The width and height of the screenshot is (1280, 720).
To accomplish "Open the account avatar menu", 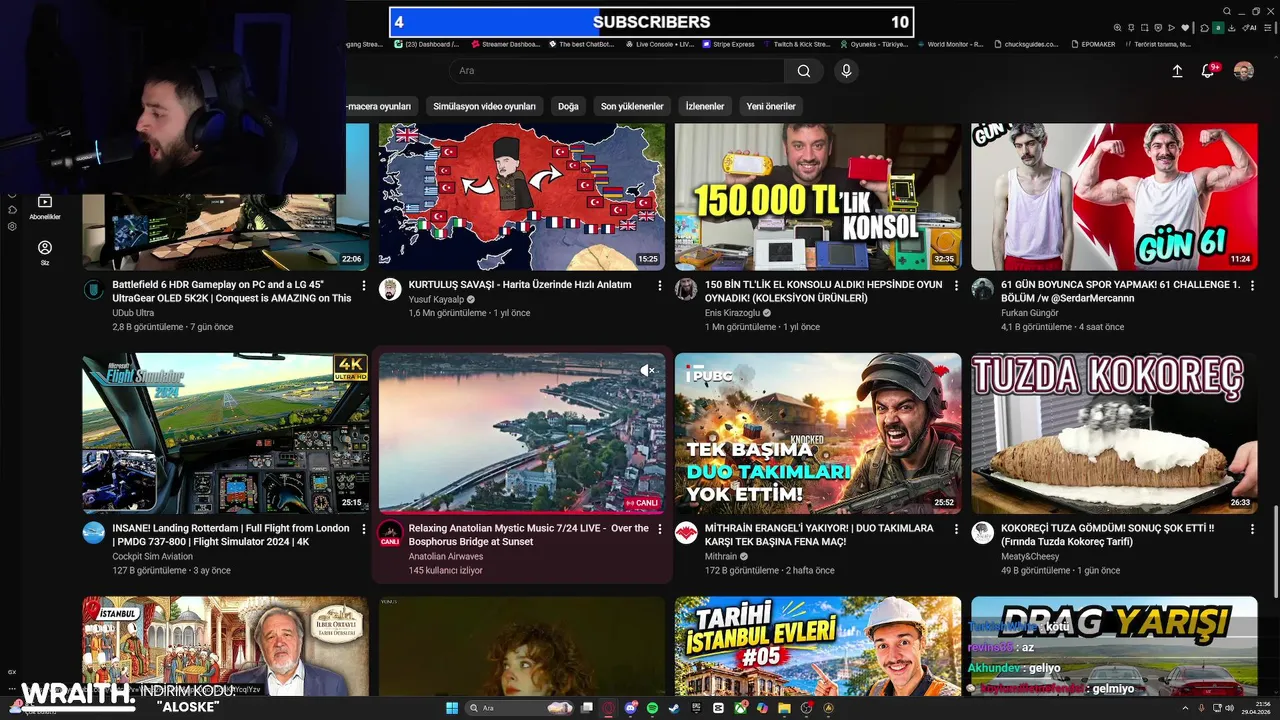I will [x=1244, y=71].
